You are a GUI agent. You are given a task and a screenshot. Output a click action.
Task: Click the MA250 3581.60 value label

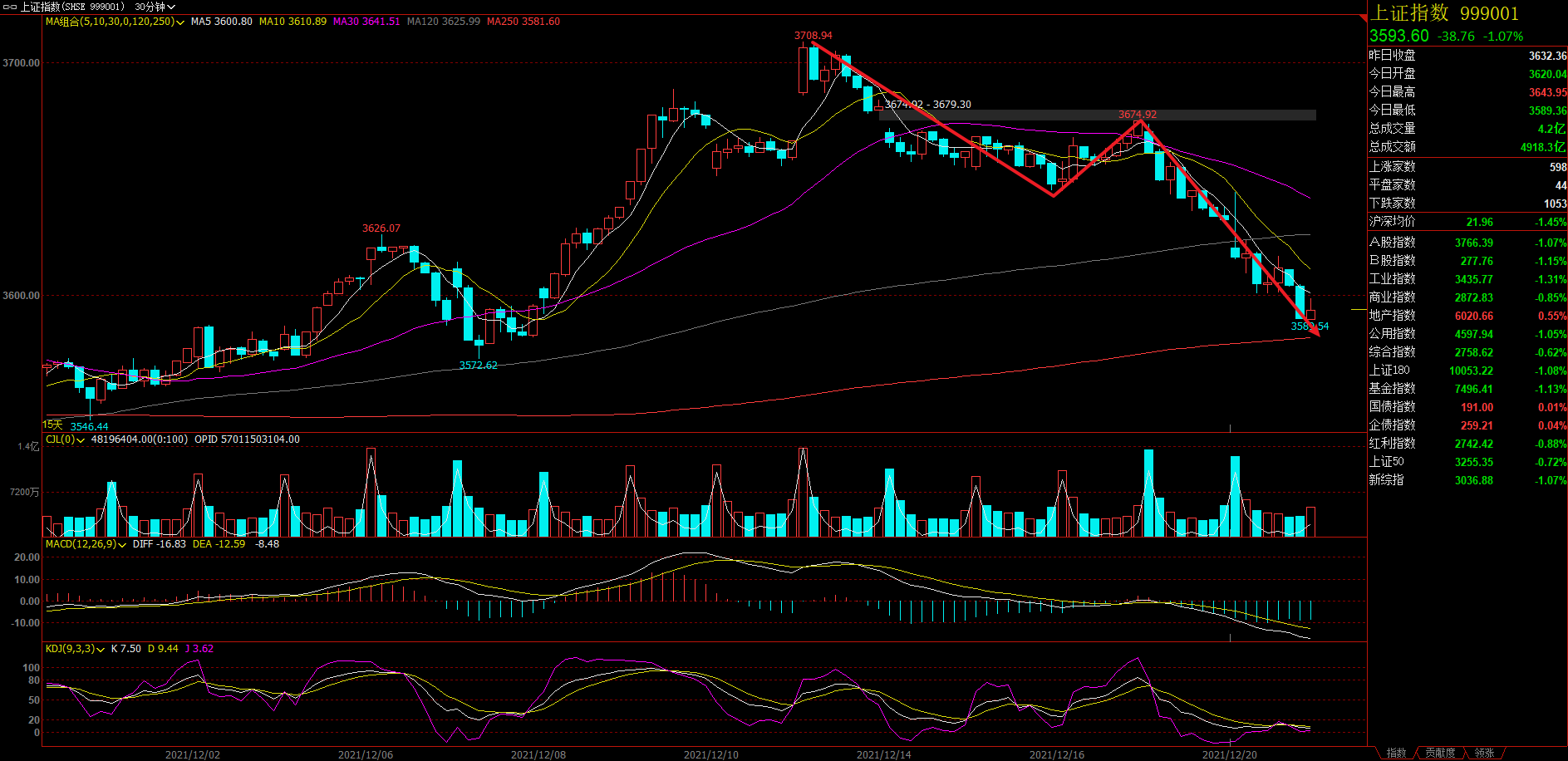[523, 22]
